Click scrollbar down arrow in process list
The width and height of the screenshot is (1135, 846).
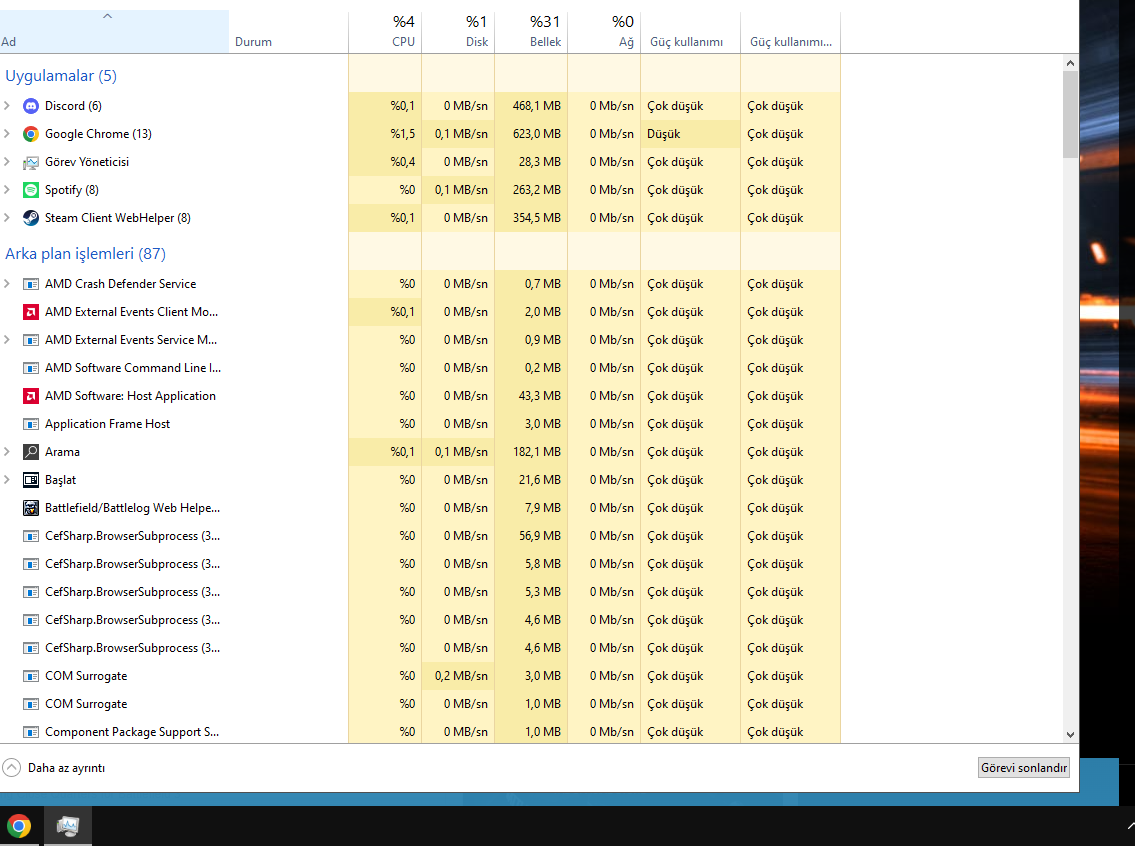(x=1071, y=735)
